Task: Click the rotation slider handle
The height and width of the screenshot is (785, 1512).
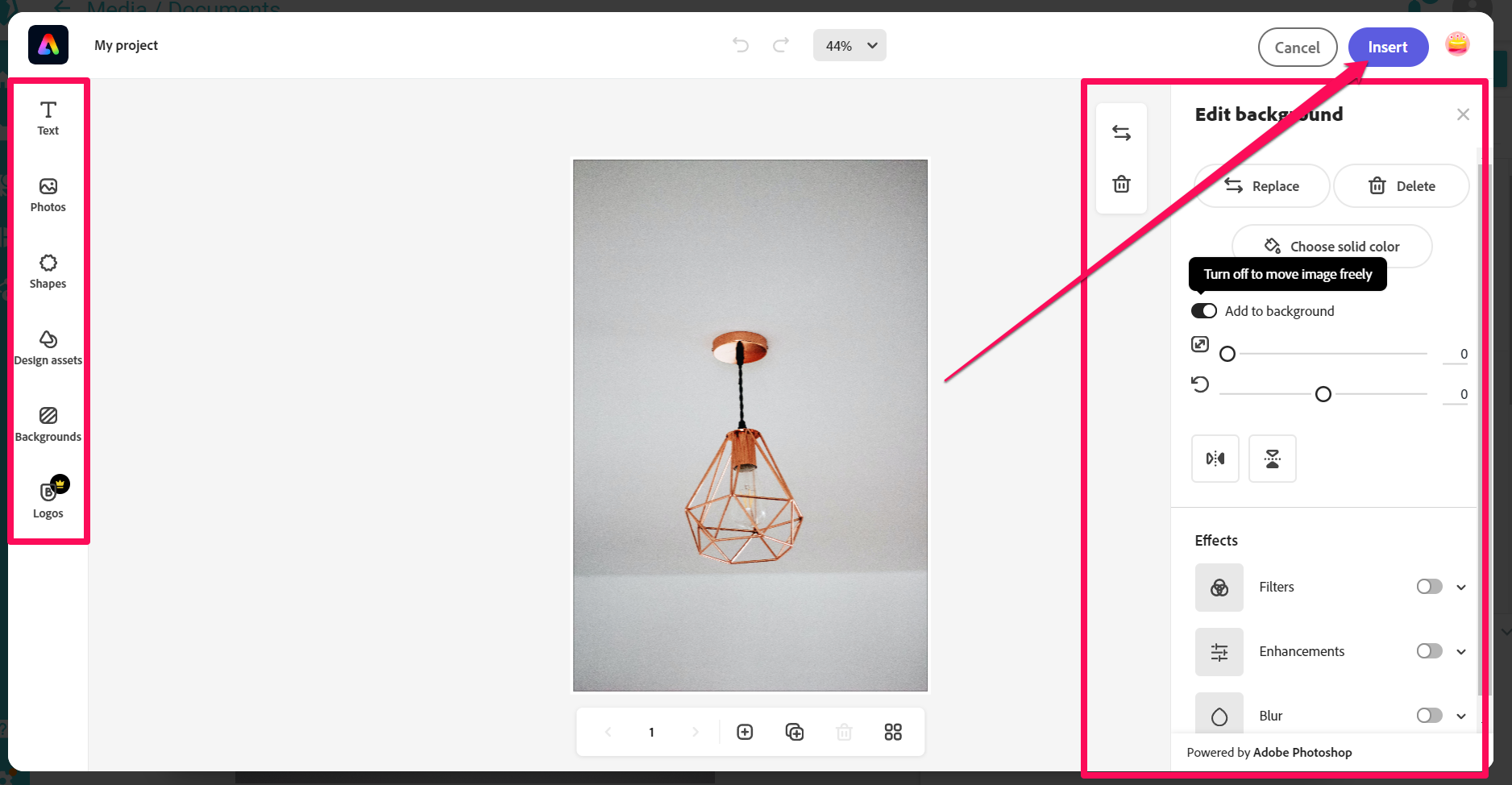Action: click(1323, 394)
